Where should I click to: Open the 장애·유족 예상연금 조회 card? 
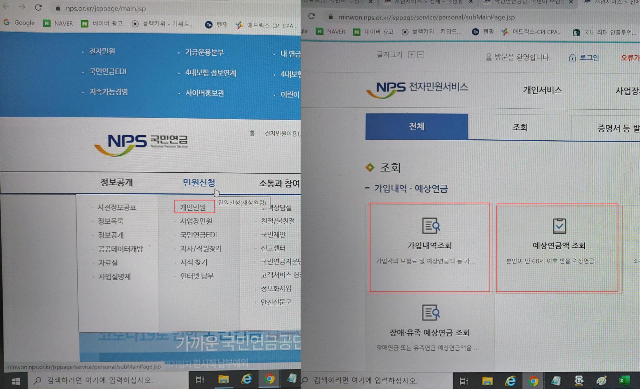429,329
